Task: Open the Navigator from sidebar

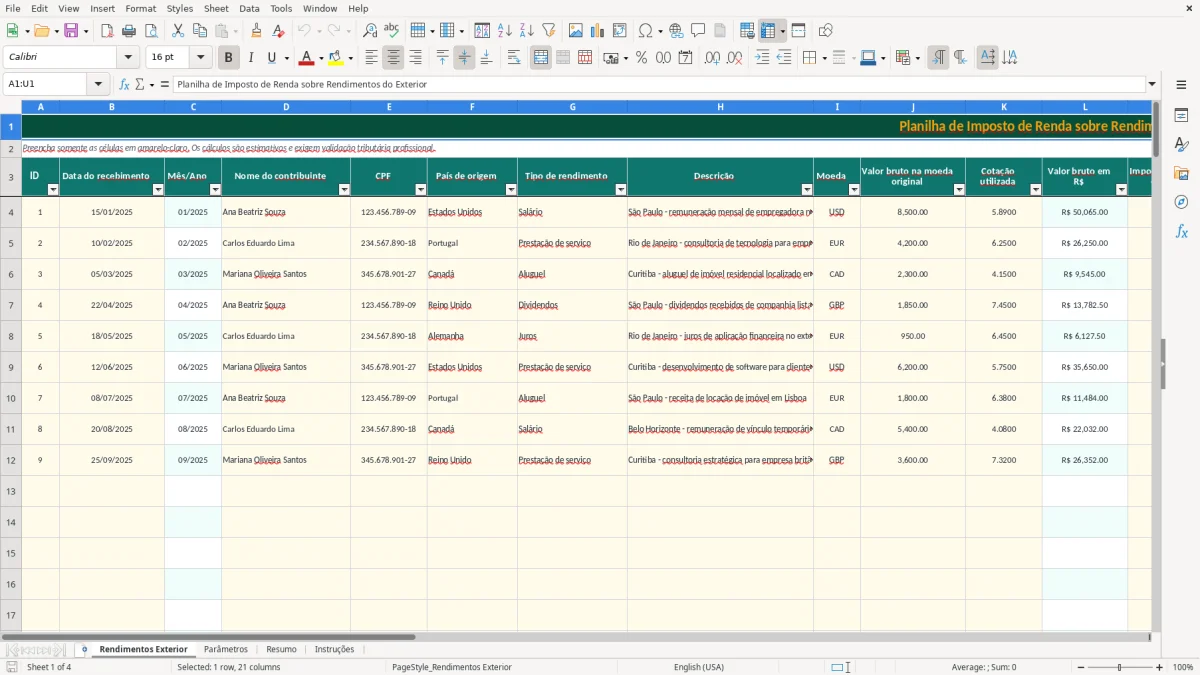Action: [x=1181, y=202]
